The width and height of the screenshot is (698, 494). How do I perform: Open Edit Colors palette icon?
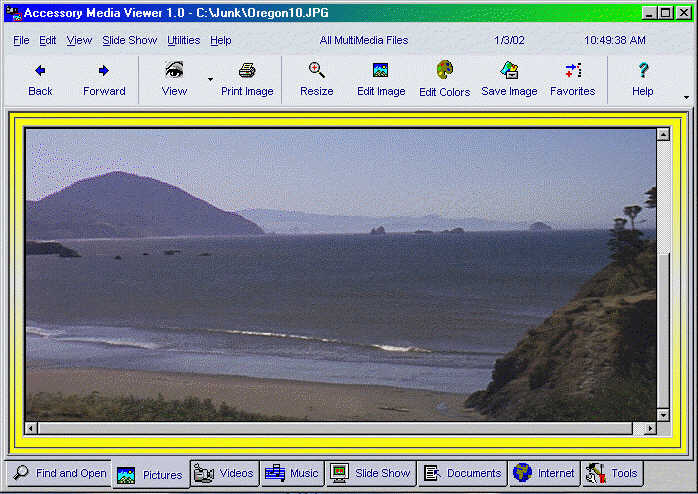444,70
